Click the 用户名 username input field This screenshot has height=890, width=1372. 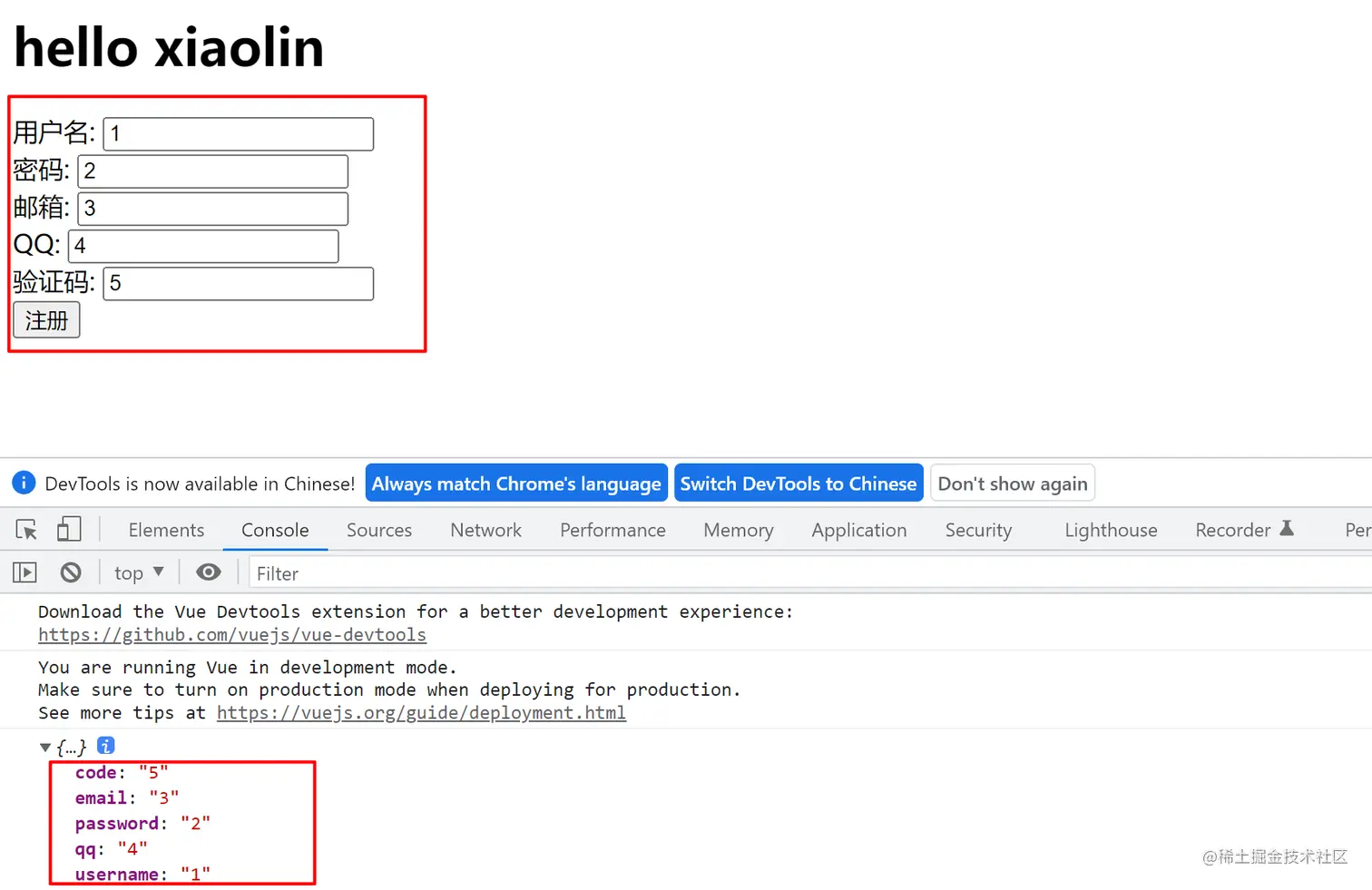[x=239, y=133]
